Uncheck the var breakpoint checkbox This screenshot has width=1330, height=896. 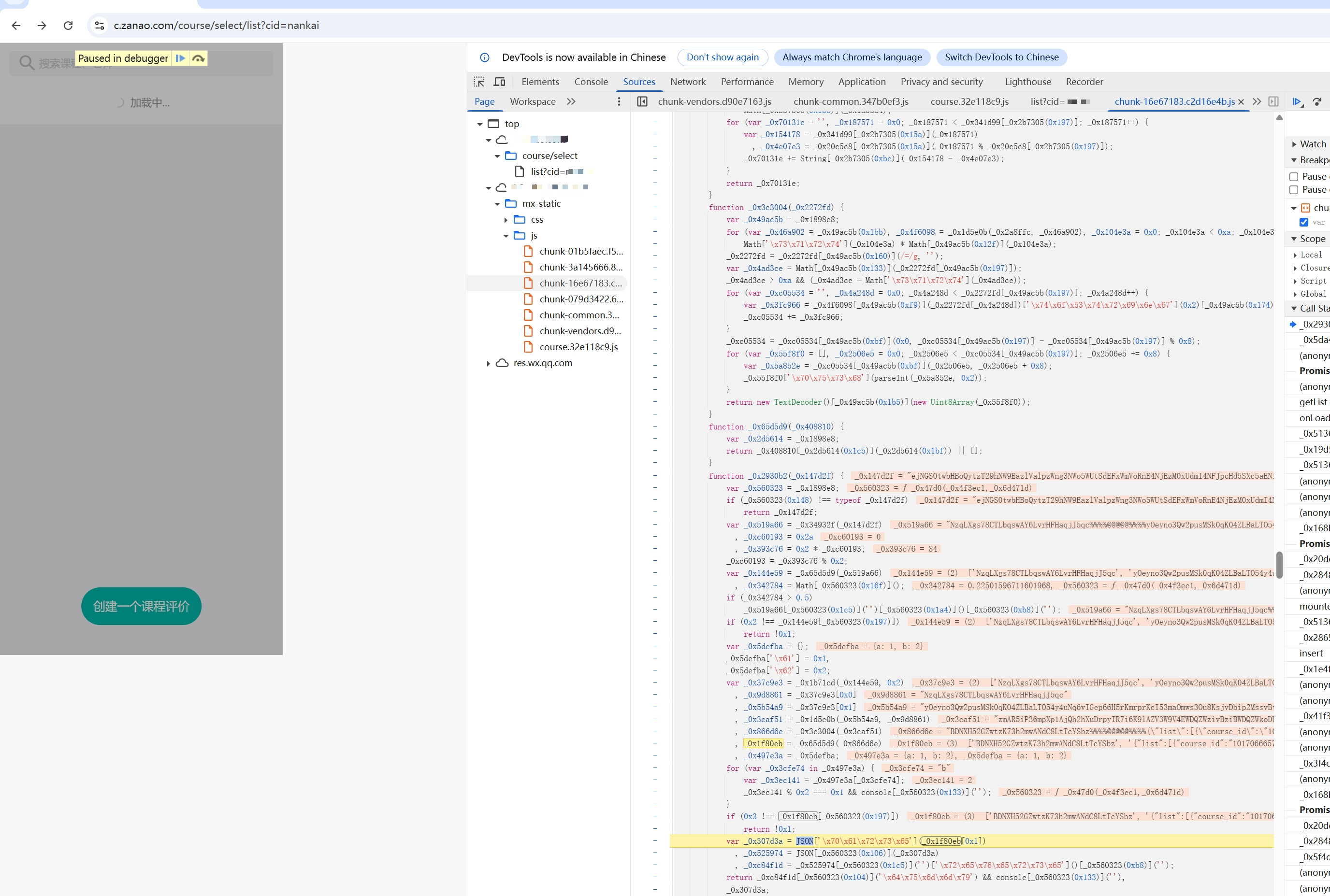coord(1304,222)
